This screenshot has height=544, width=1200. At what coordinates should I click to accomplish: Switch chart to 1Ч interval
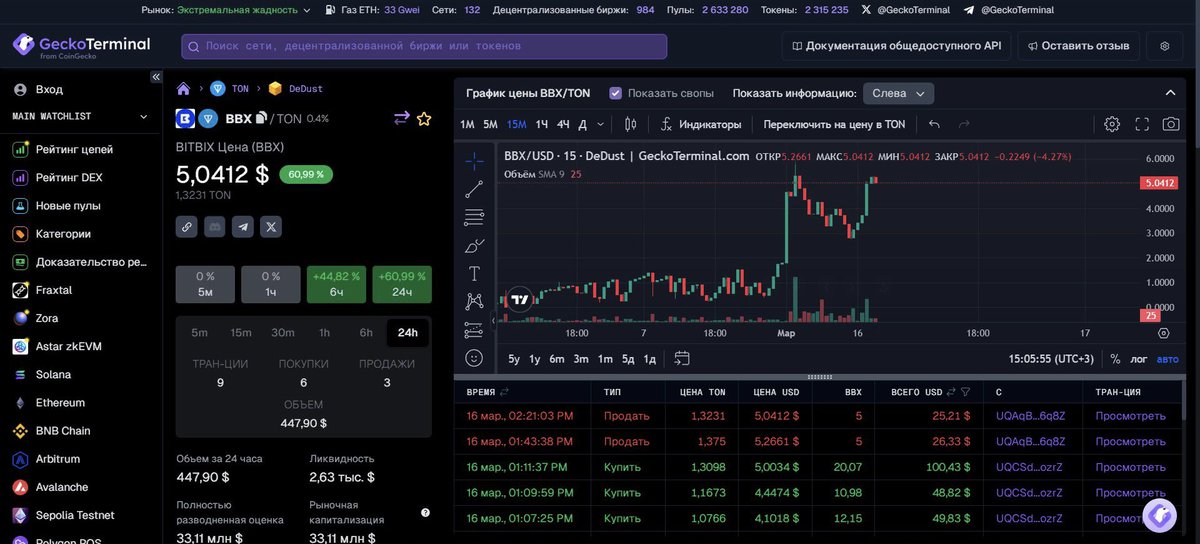pyautogui.click(x=542, y=124)
